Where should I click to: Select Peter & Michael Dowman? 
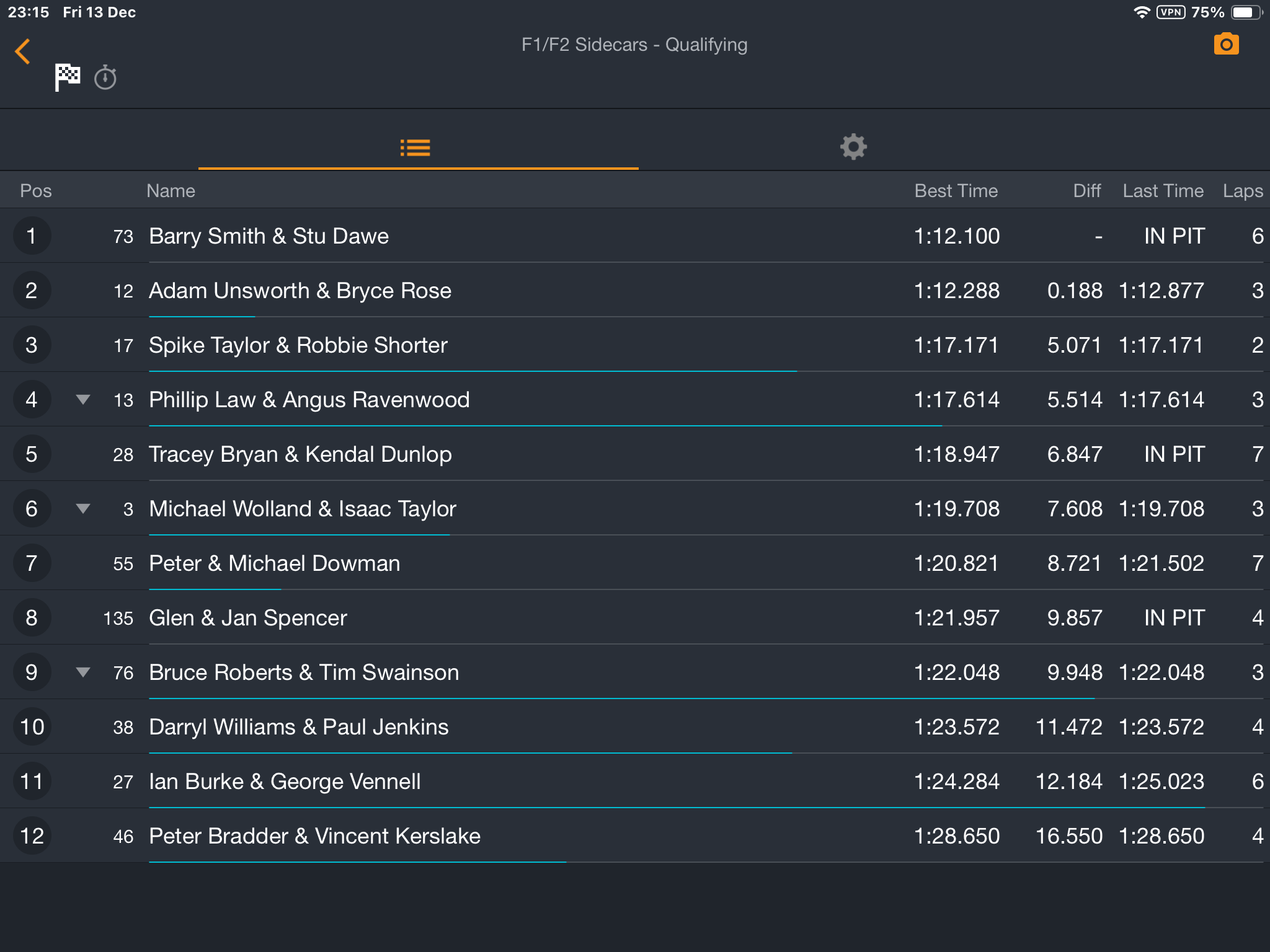[275, 563]
